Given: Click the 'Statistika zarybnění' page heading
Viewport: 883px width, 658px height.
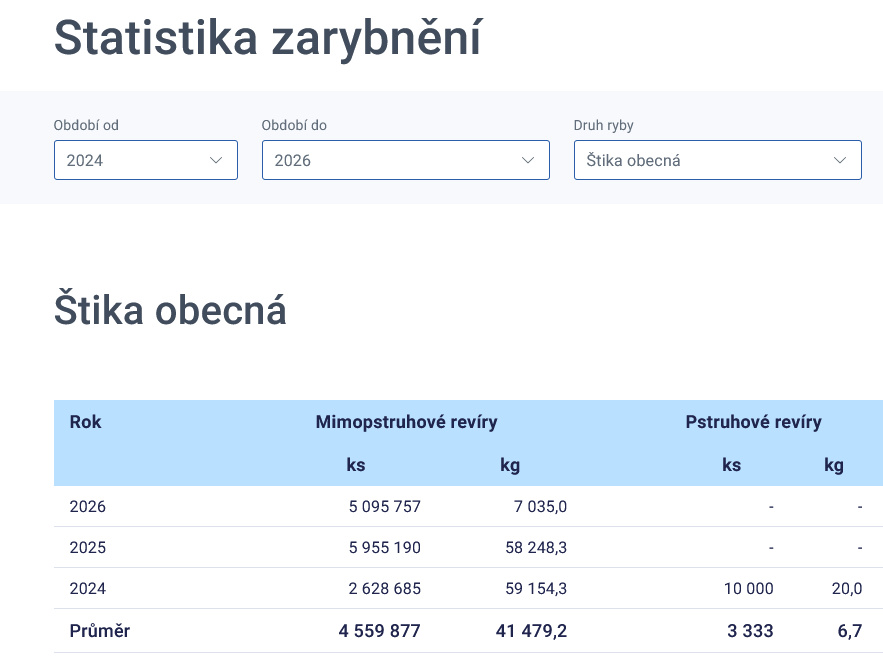Looking at the screenshot, I should click(x=268, y=38).
